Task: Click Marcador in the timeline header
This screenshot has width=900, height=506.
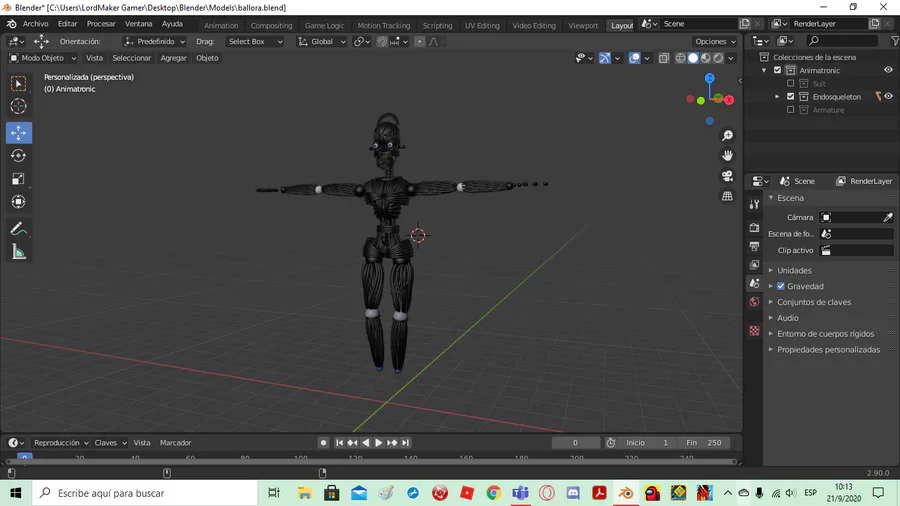Action: 176,443
